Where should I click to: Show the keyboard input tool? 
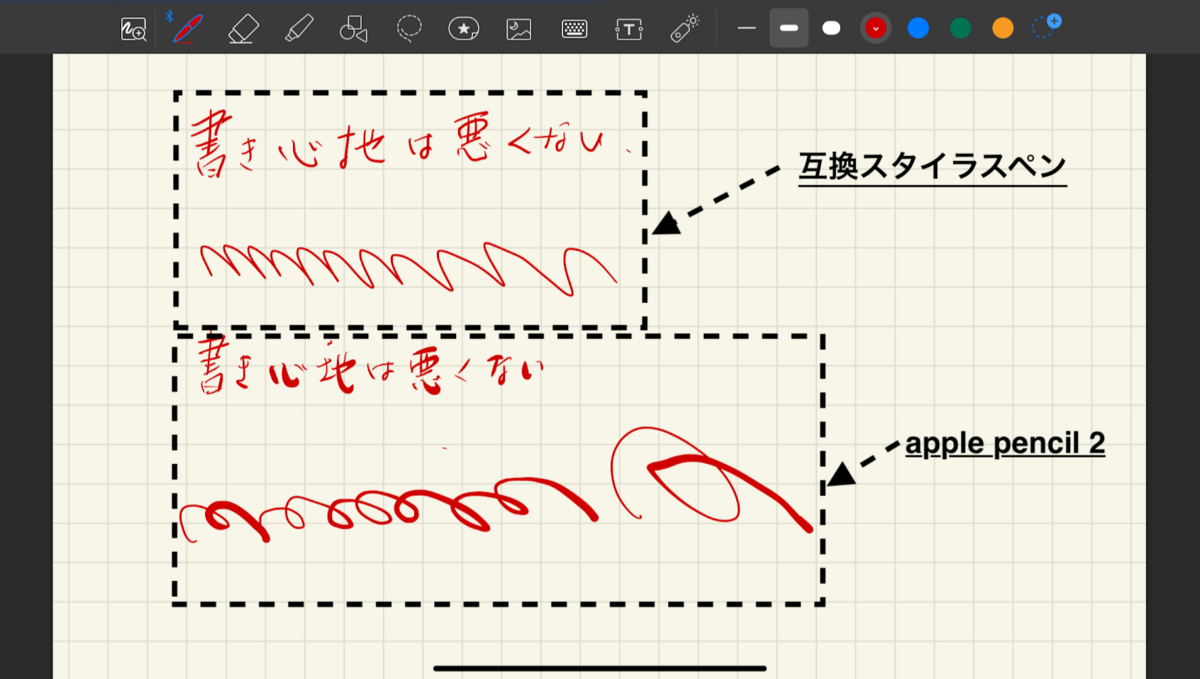tap(574, 27)
